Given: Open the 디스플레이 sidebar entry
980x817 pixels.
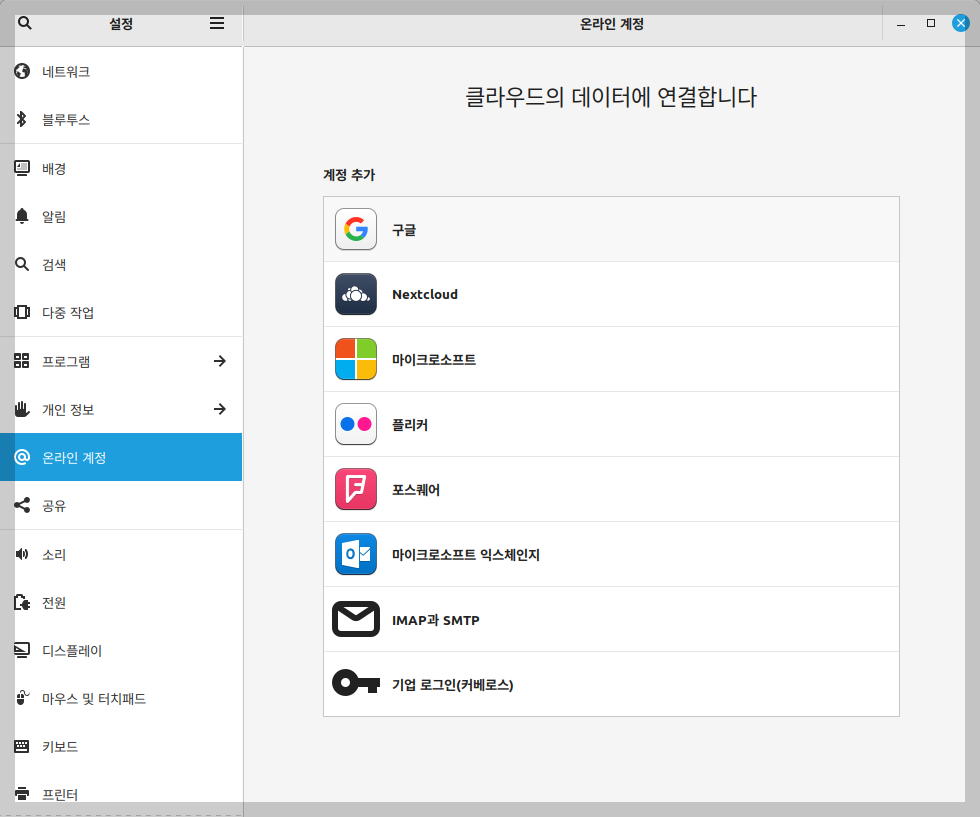Looking at the screenshot, I should click(x=121, y=650).
